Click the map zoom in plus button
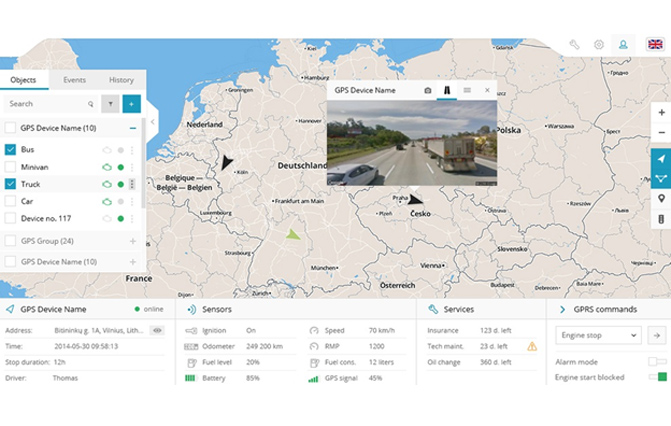 [661, 112]
